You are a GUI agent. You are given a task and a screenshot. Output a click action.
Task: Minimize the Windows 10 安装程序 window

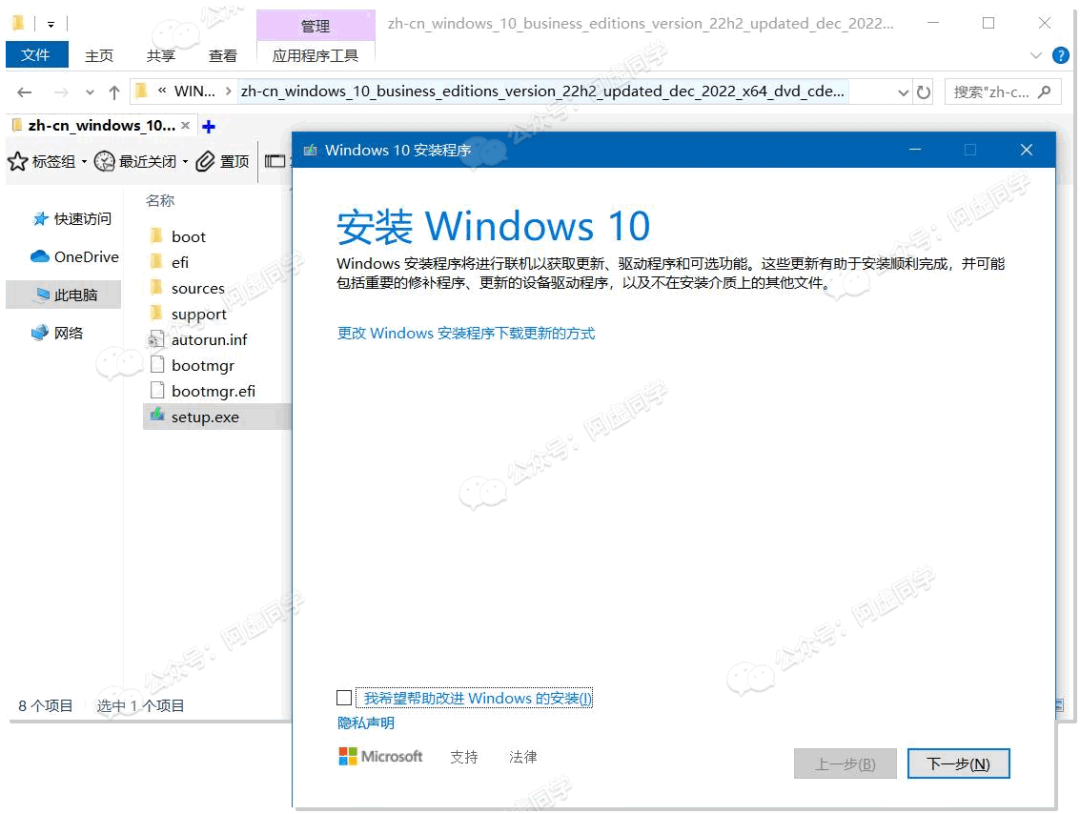point(915,149)
